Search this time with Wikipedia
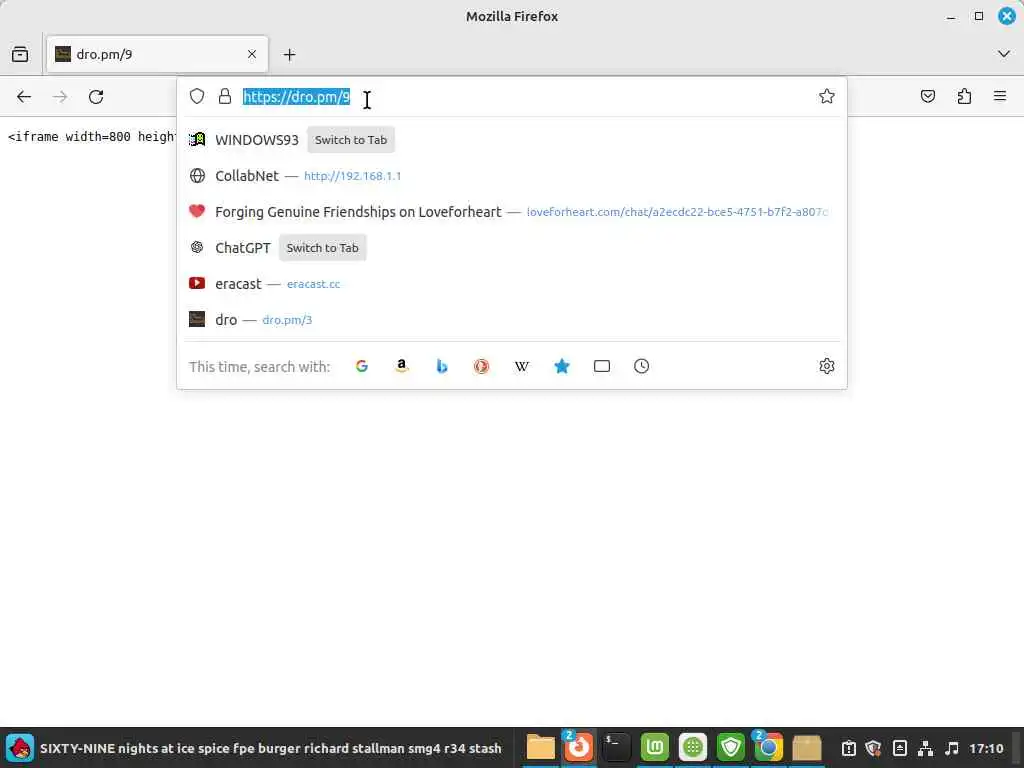Screen dimensions: 1024x768 (x=522, y=366)
